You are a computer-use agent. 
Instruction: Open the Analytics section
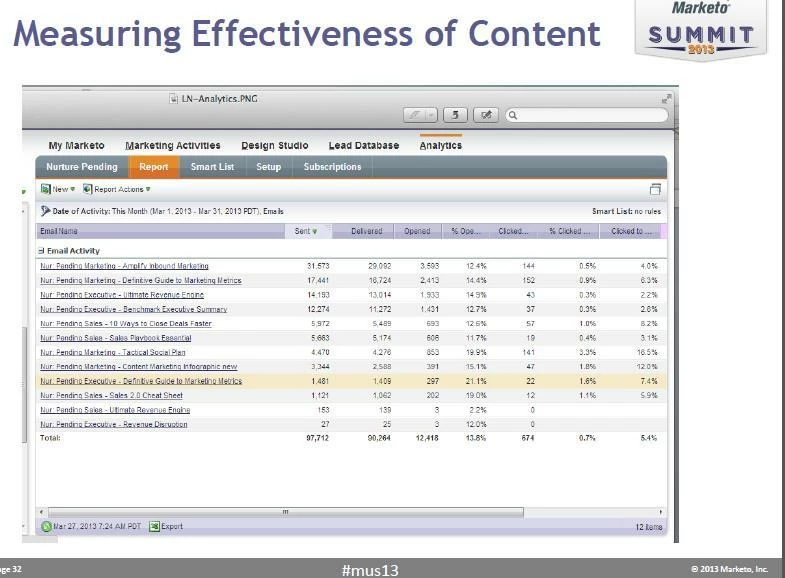tap(441, 146)
